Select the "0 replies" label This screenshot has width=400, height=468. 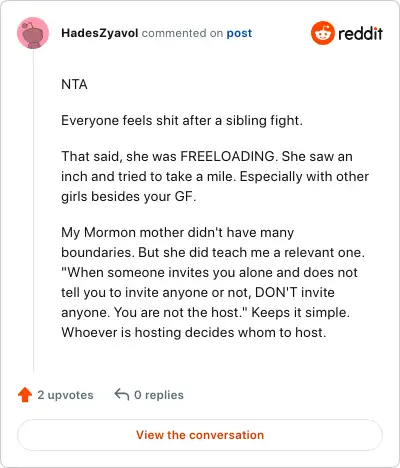point(159,395)
